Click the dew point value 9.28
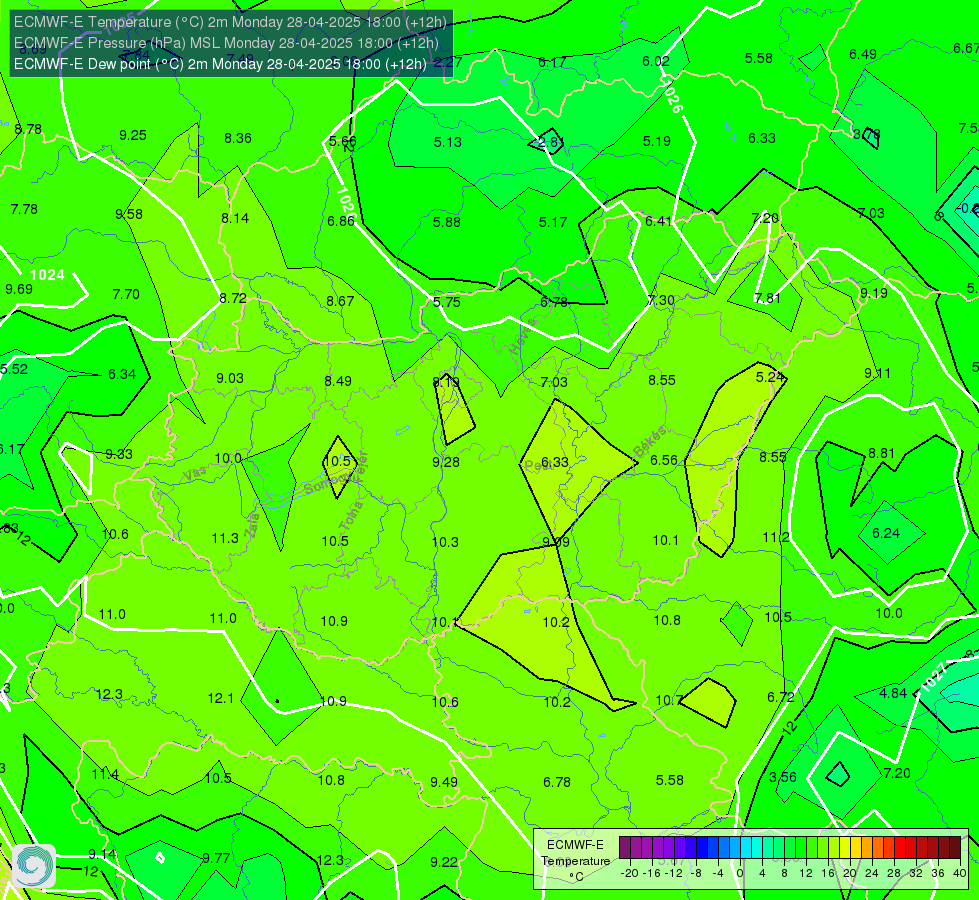The height and width of the screenshot is (900, 979). click(446, 462)
